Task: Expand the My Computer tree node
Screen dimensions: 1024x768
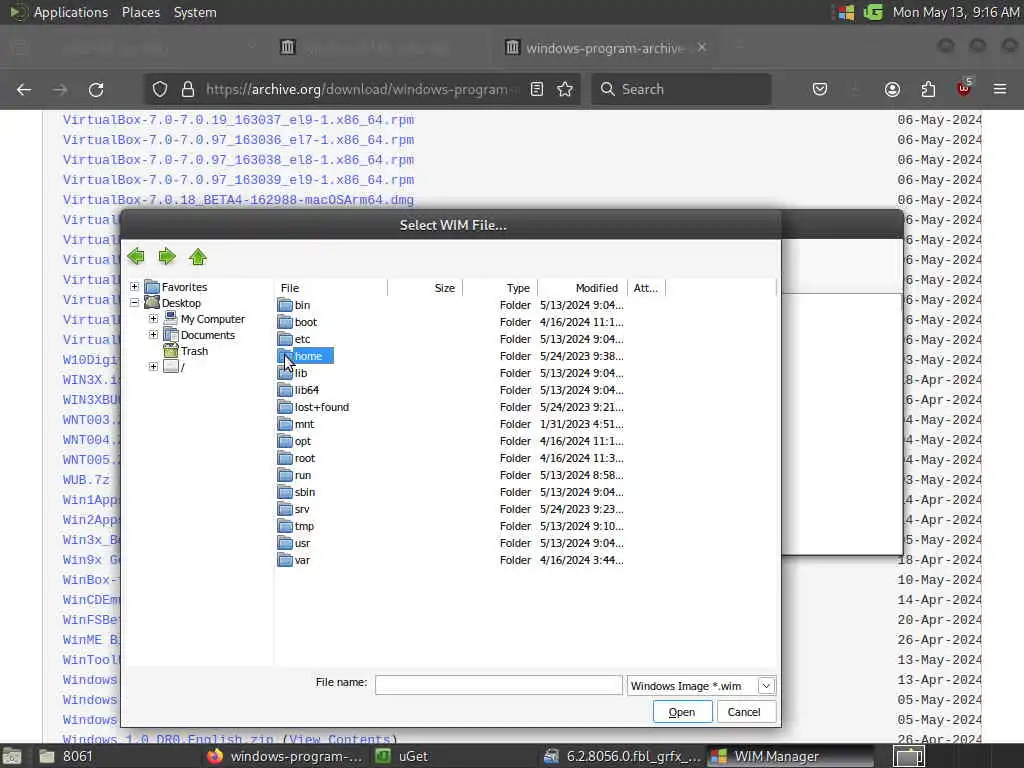Action: (153, 319)
